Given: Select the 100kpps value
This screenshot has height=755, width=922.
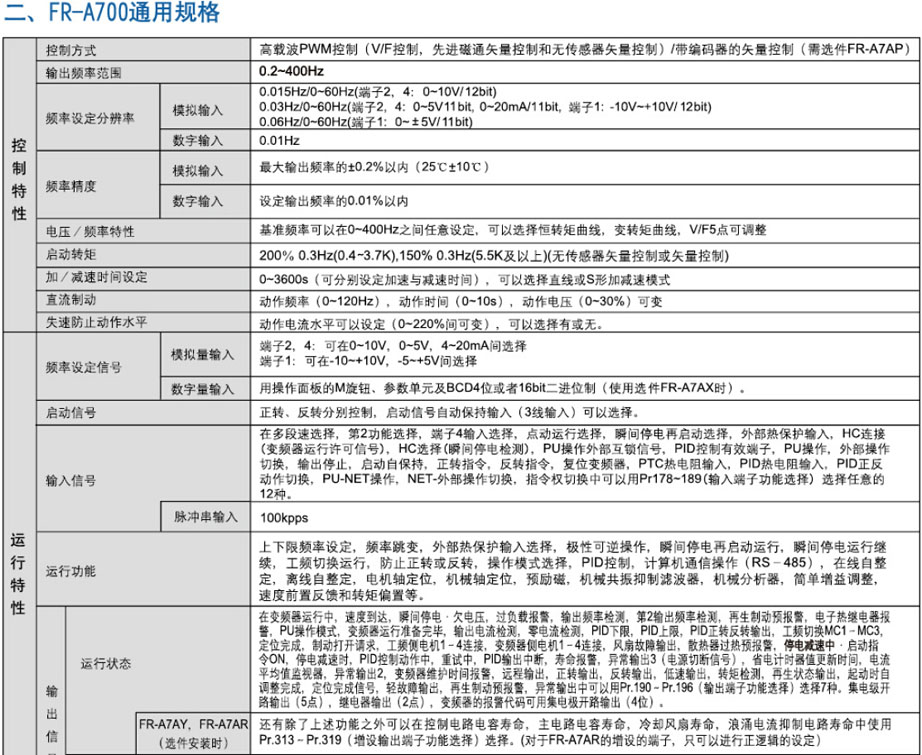Looking at the screenshot, I should pyautogui.click(x=284, y=518).
